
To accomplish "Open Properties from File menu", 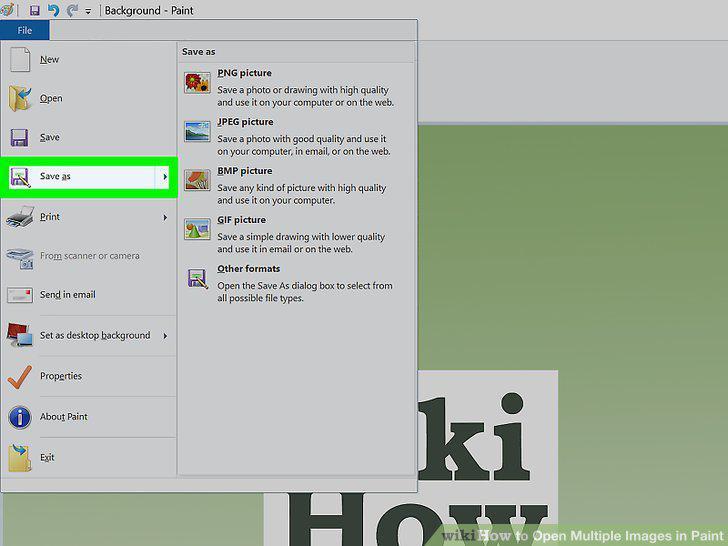I will [x=88, y=376].
